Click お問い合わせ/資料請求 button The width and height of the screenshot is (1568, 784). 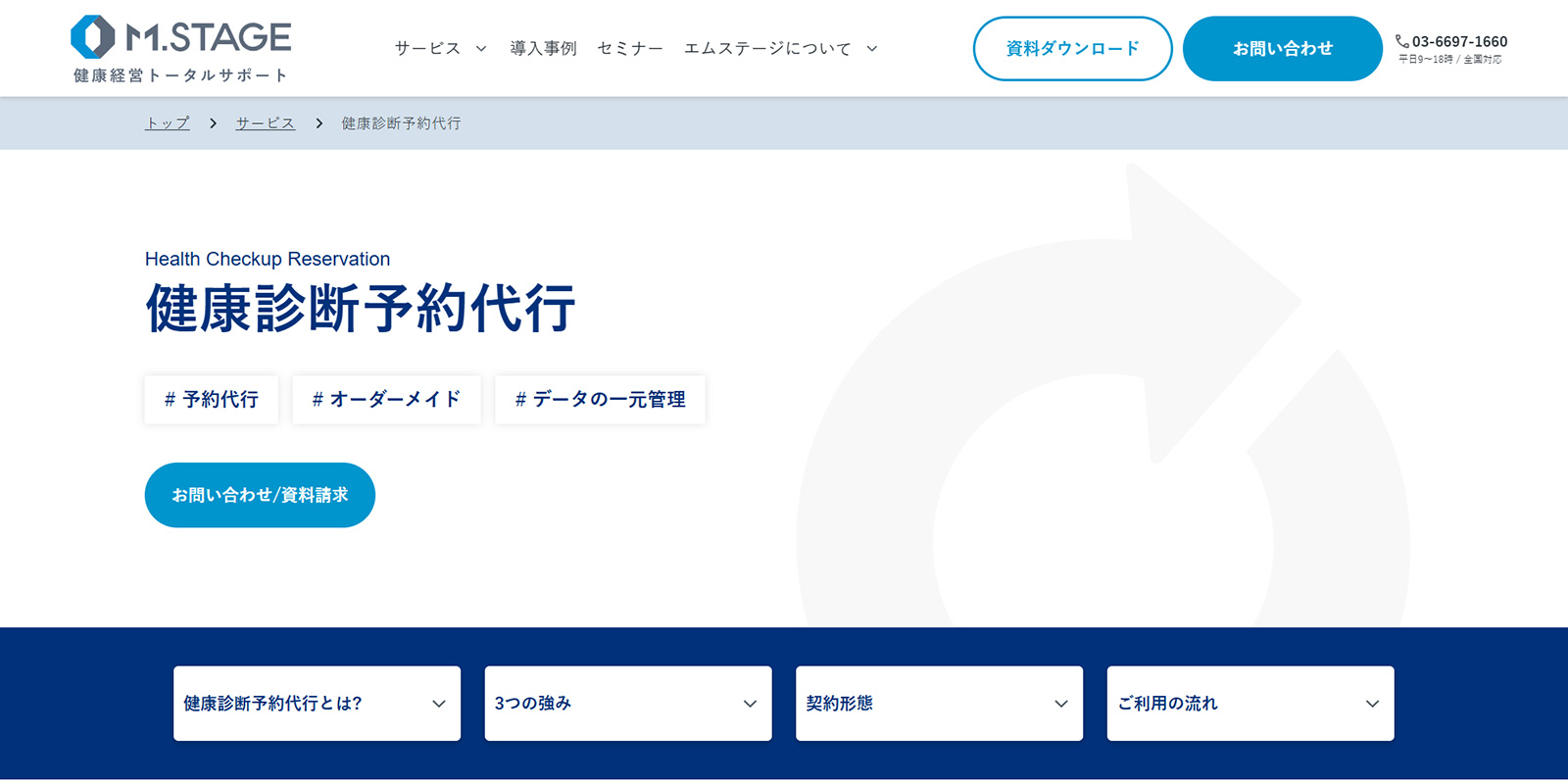point(260,495)
